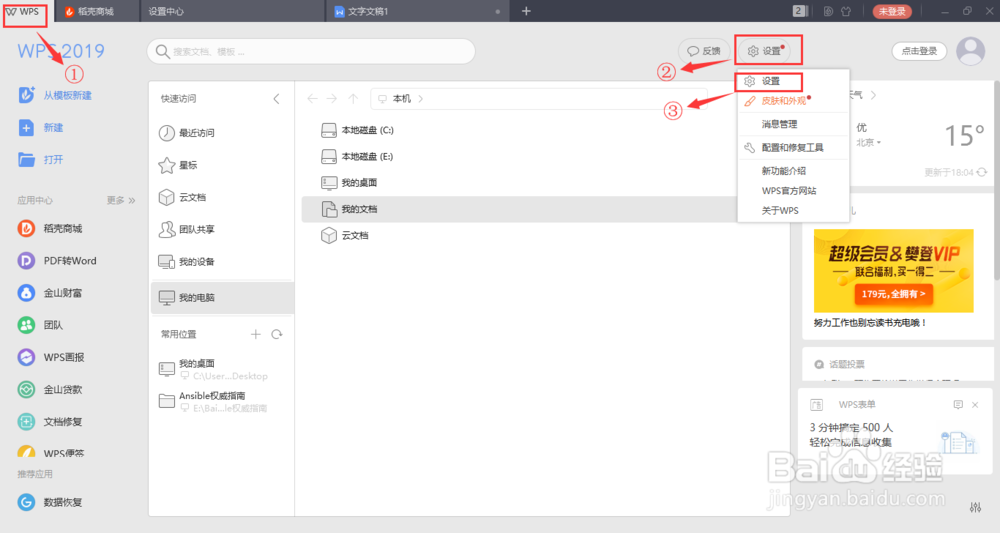Open 数据恢复 recommended app
The height and width of the screenshot is (533, 1000).
click(x=50, y=502)
